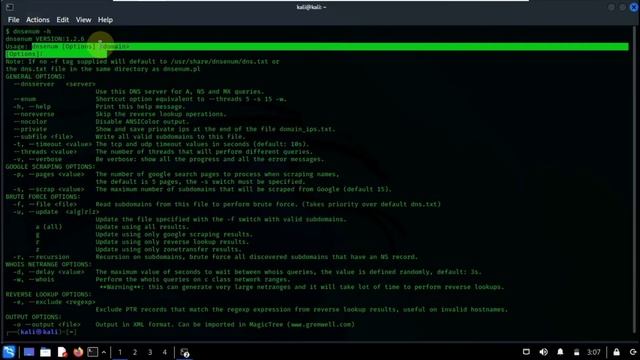Switch to workspace 1
This screenshot has height=360, width=640.
click(120, 352)
